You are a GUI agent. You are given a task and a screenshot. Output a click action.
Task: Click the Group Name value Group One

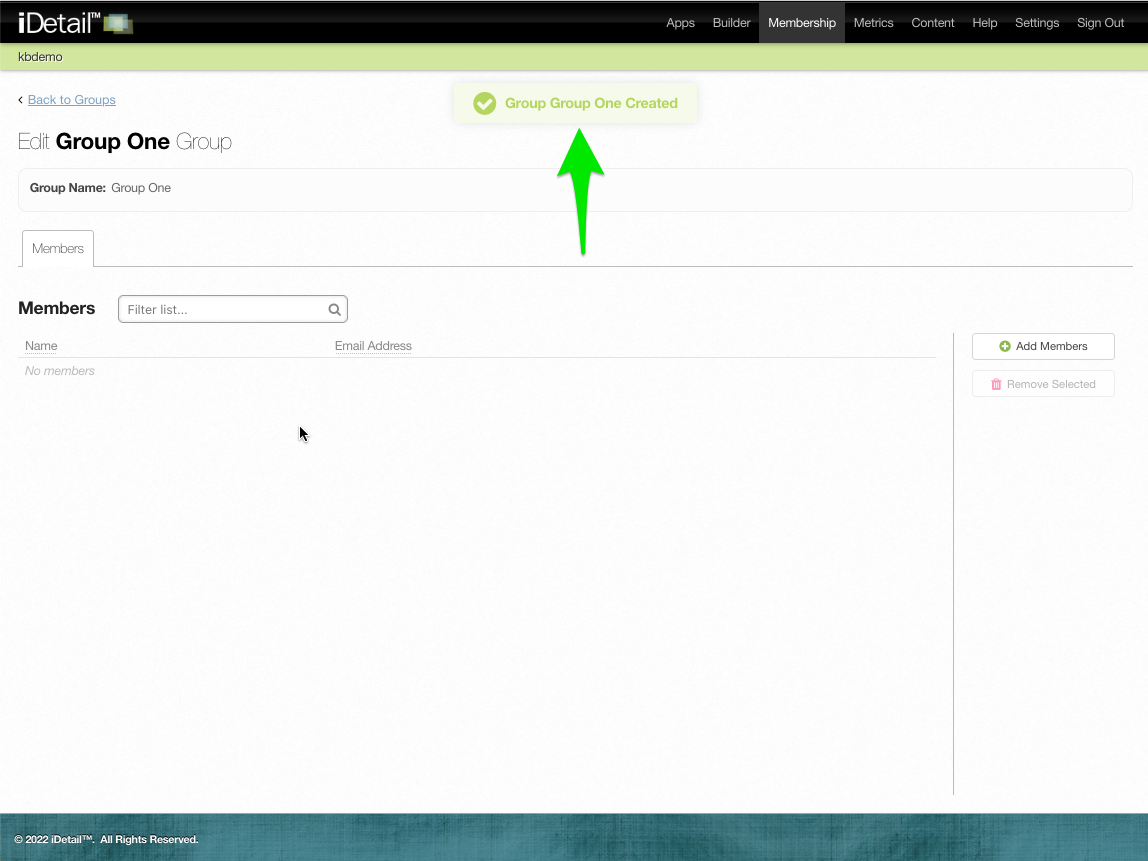click(x=141, y=188)
